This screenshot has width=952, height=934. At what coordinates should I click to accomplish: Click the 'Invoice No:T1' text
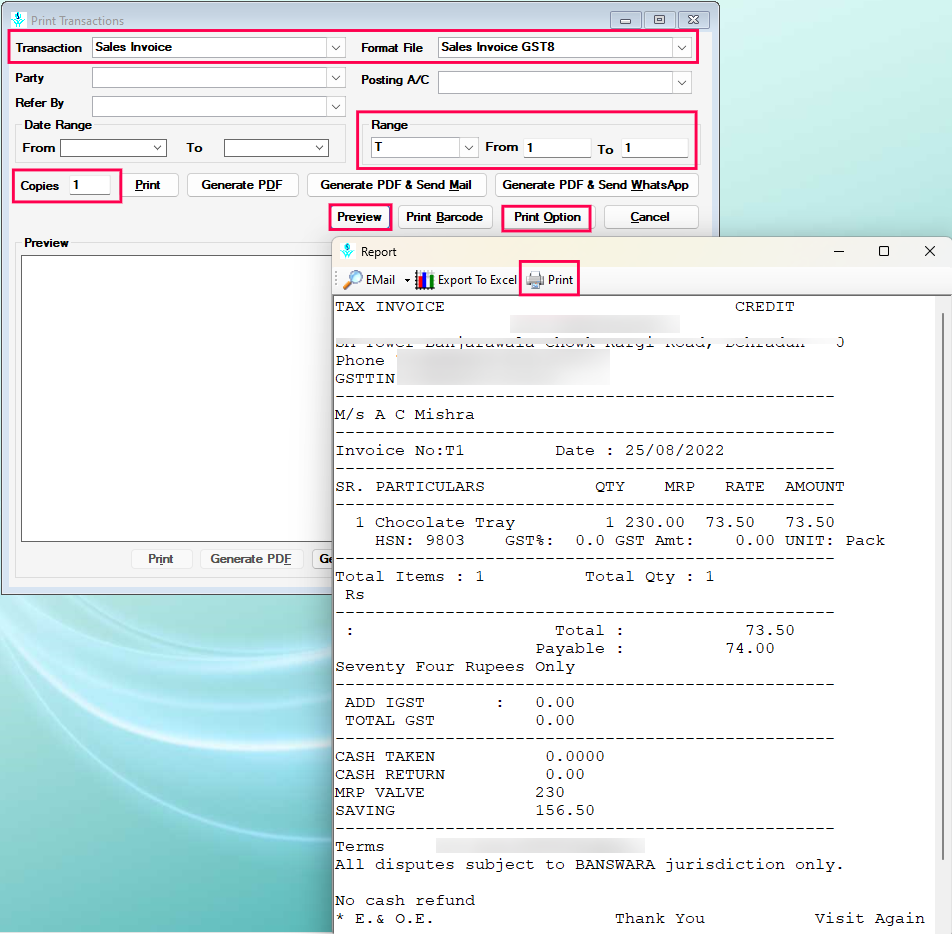(x=400, y=451)
